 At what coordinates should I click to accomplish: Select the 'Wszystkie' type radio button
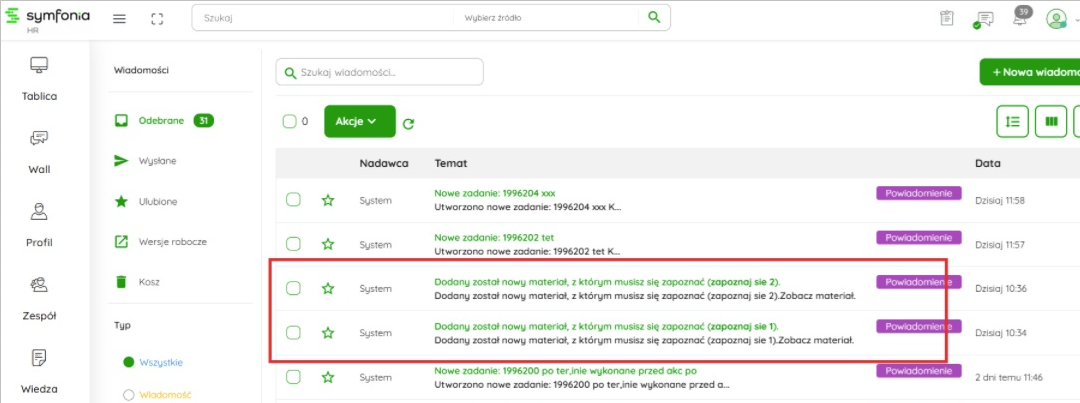pos(128,362)
